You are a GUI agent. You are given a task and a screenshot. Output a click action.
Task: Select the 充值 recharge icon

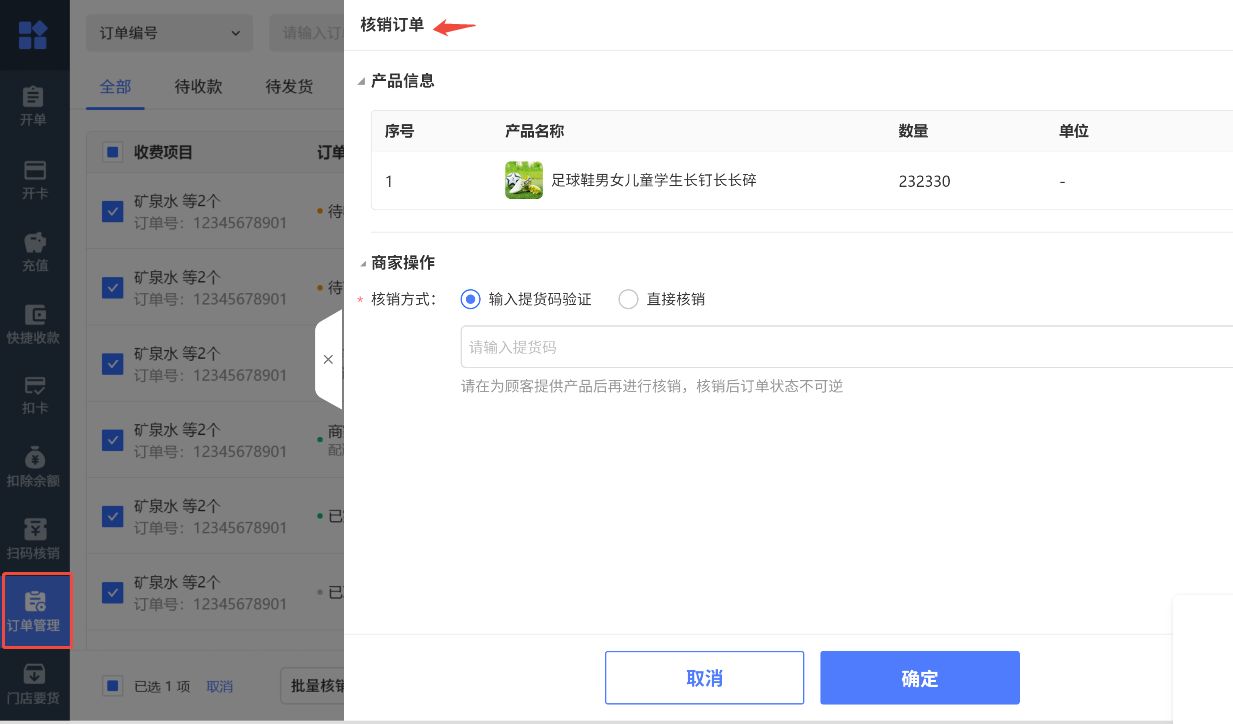[x=34, y=243]
